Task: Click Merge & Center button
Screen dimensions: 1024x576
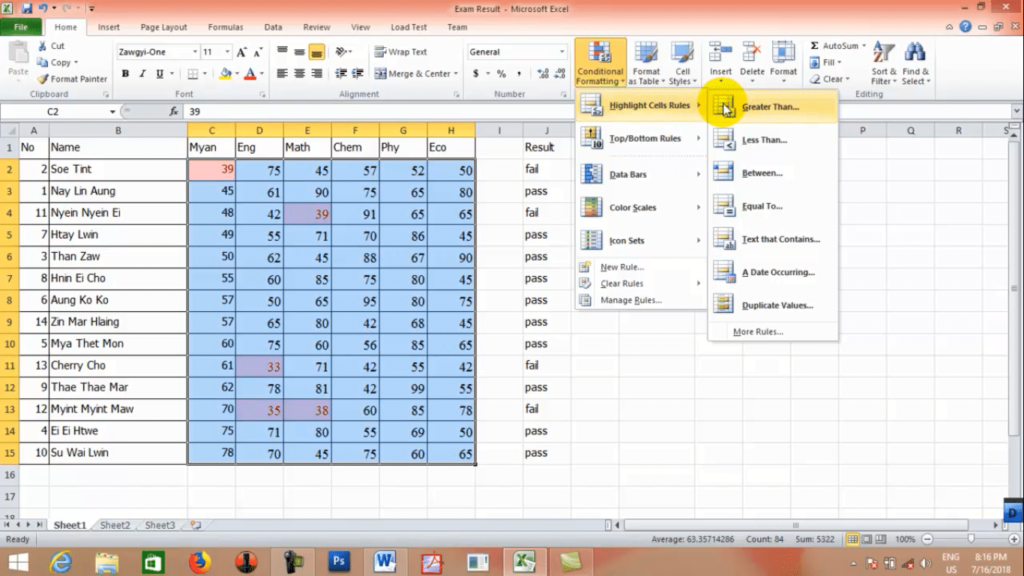Action: click(x=412, y=74)
